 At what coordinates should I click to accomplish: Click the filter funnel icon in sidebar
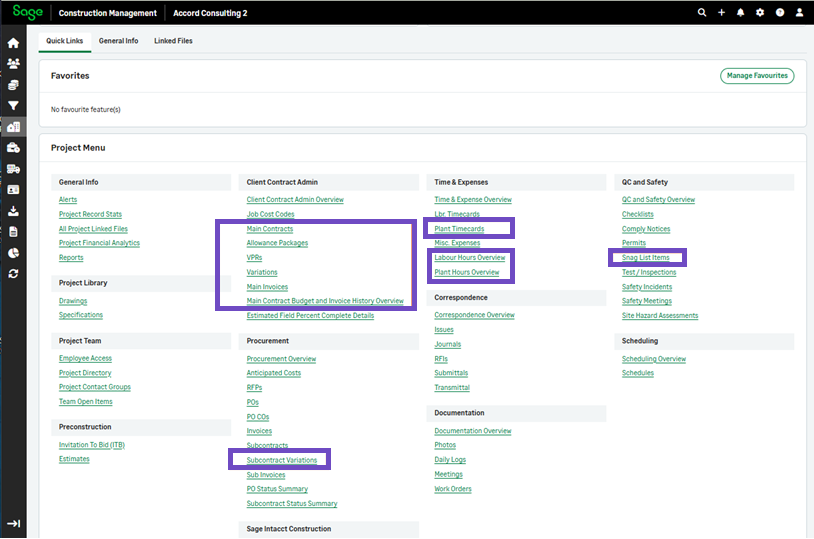[x=13, y=106]
